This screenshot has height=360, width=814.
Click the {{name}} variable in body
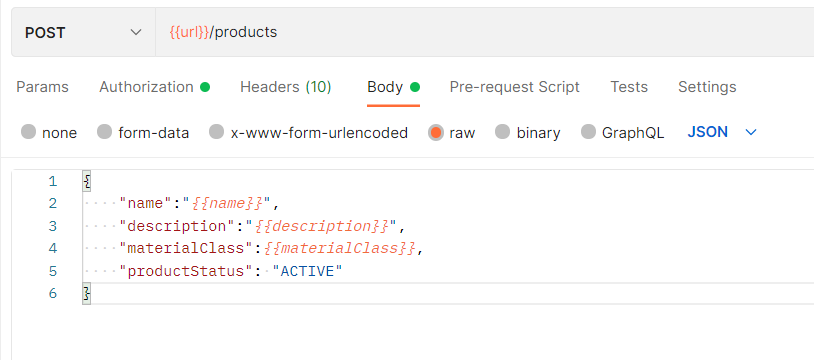(x=227, y=203)
